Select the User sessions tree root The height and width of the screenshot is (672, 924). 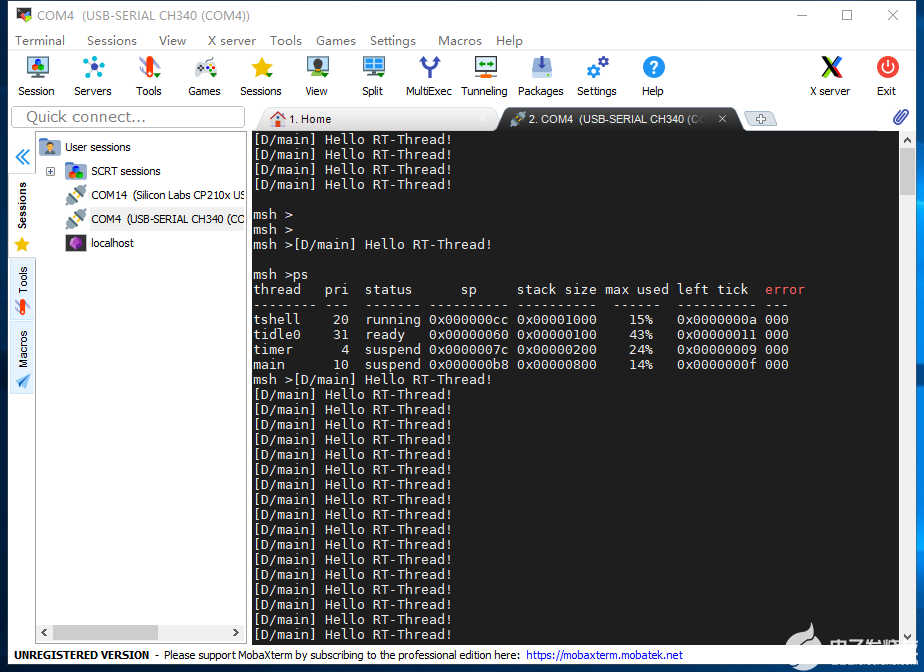[x=85, y=147]
